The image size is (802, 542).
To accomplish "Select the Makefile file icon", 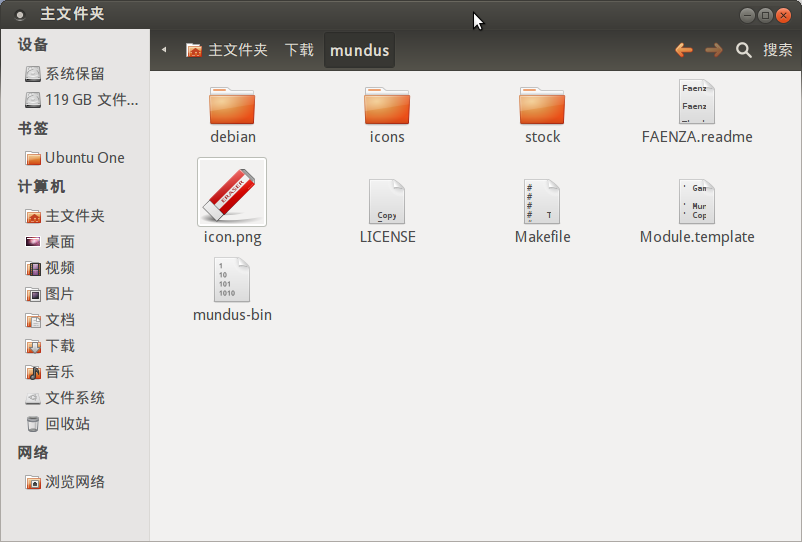I will pyautogui.click(x=542, y=201).
